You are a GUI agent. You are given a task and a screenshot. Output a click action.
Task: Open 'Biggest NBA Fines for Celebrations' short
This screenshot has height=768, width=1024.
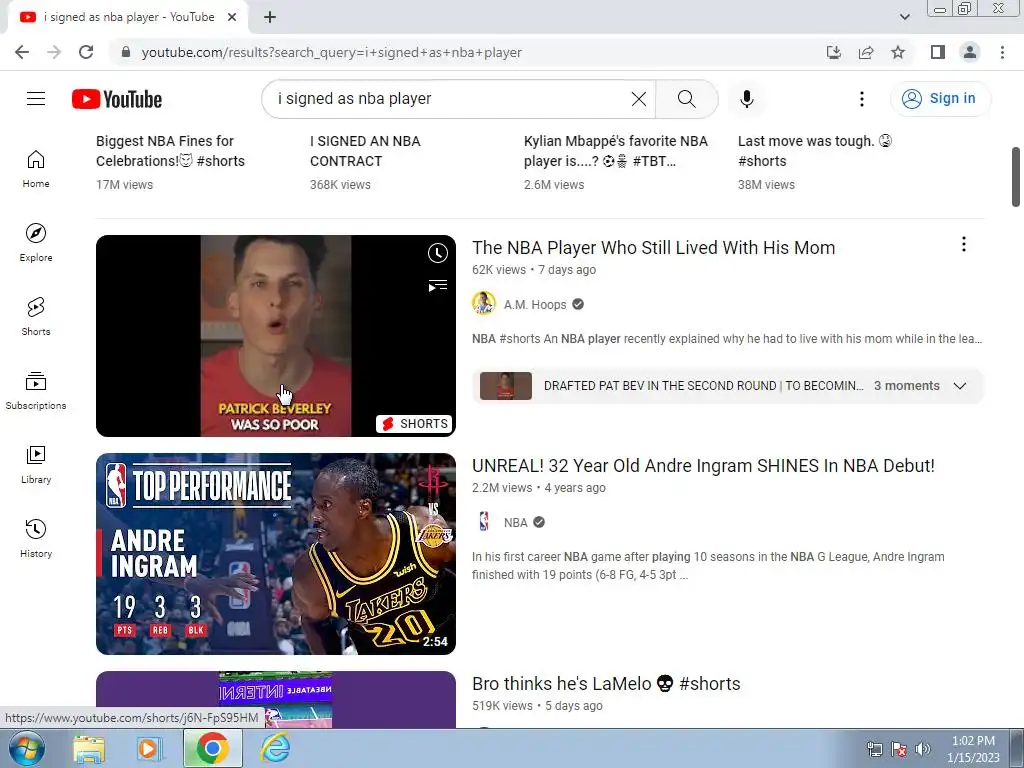(x=170, y=151)
